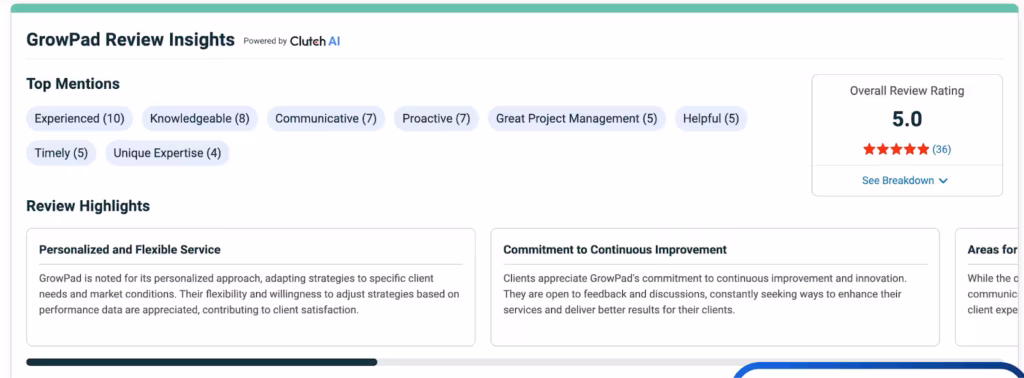This screenshot has width=1024, height=378.
Task: Click the horizontal highlights scrollbar thumb
Action: 202,362
